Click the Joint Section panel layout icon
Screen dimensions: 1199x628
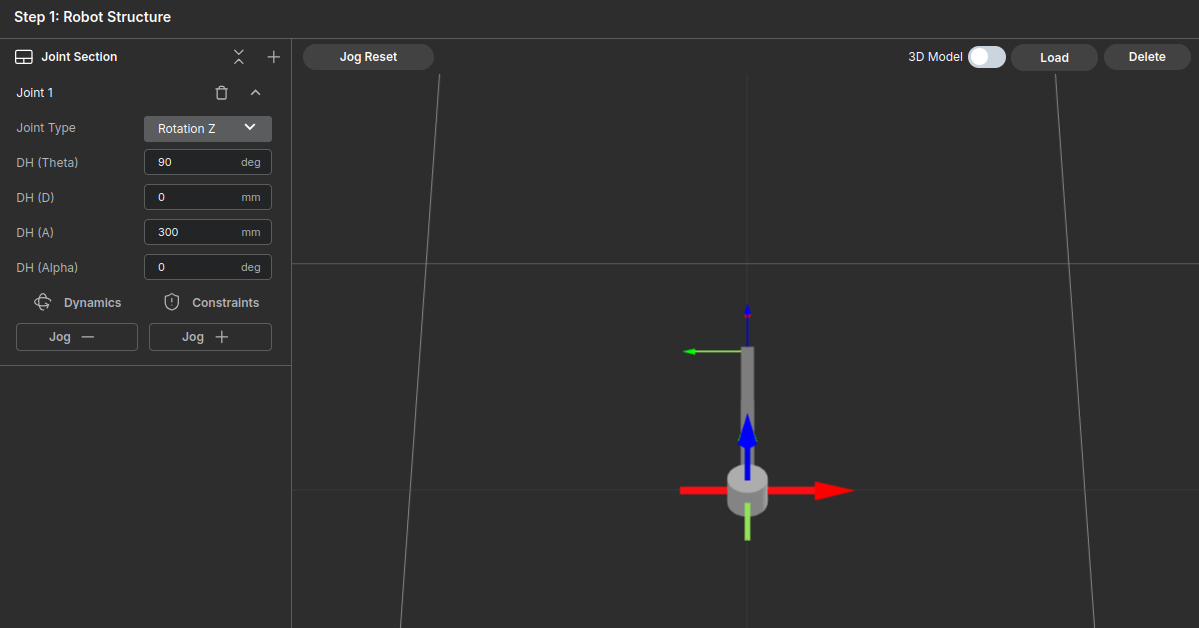tap(24, 57)
